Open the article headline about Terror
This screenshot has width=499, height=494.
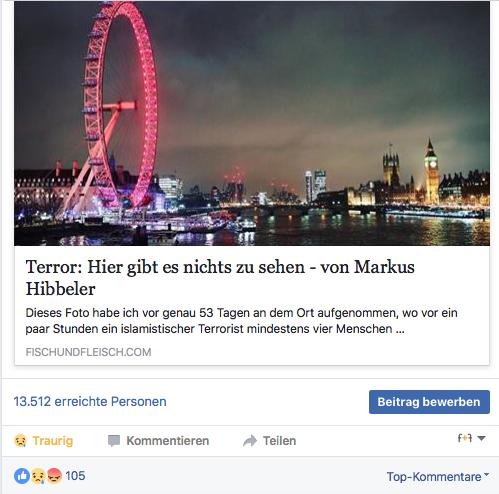(x=220, y=277)
